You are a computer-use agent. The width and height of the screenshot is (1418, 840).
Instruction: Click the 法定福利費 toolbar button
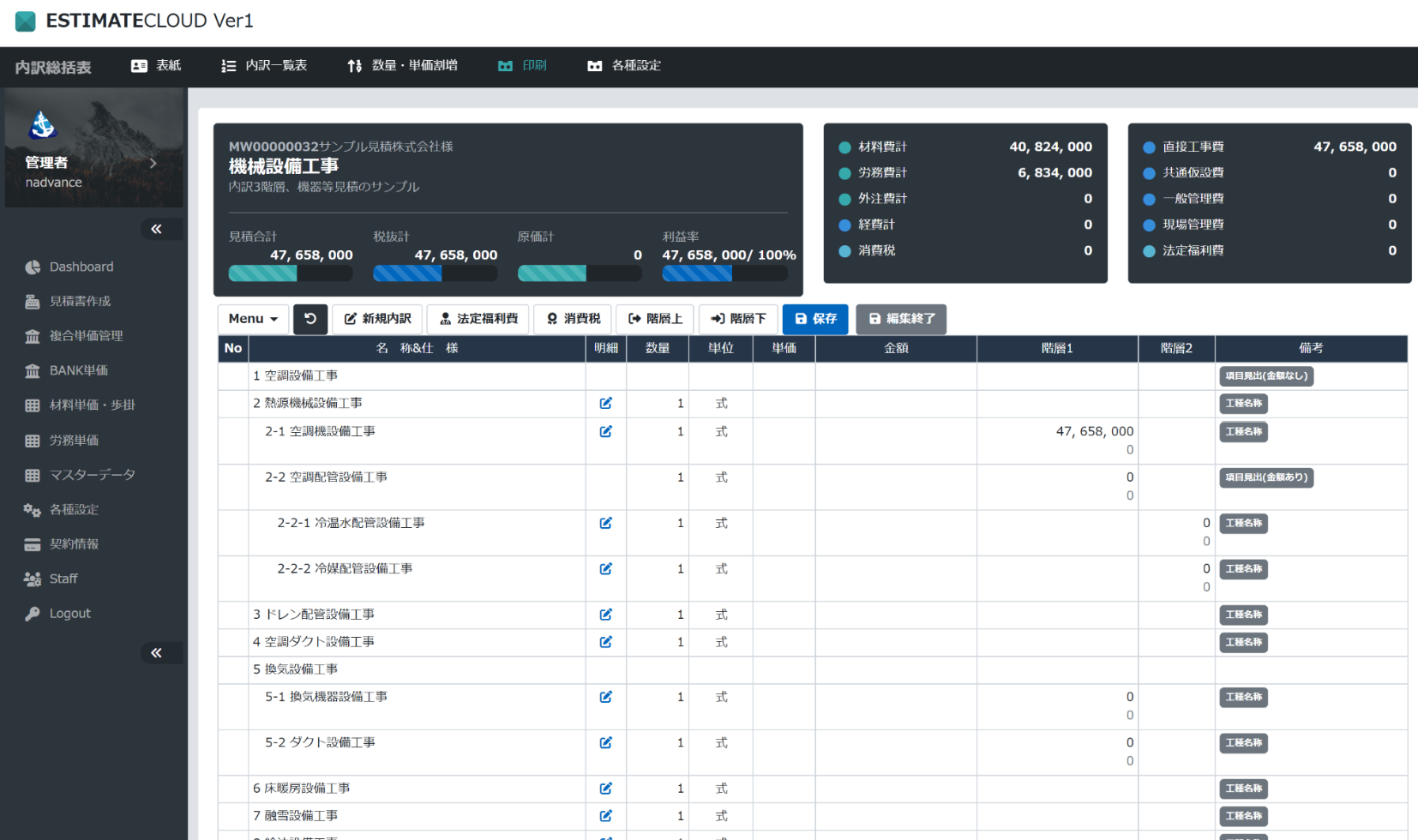pos(478,319)
